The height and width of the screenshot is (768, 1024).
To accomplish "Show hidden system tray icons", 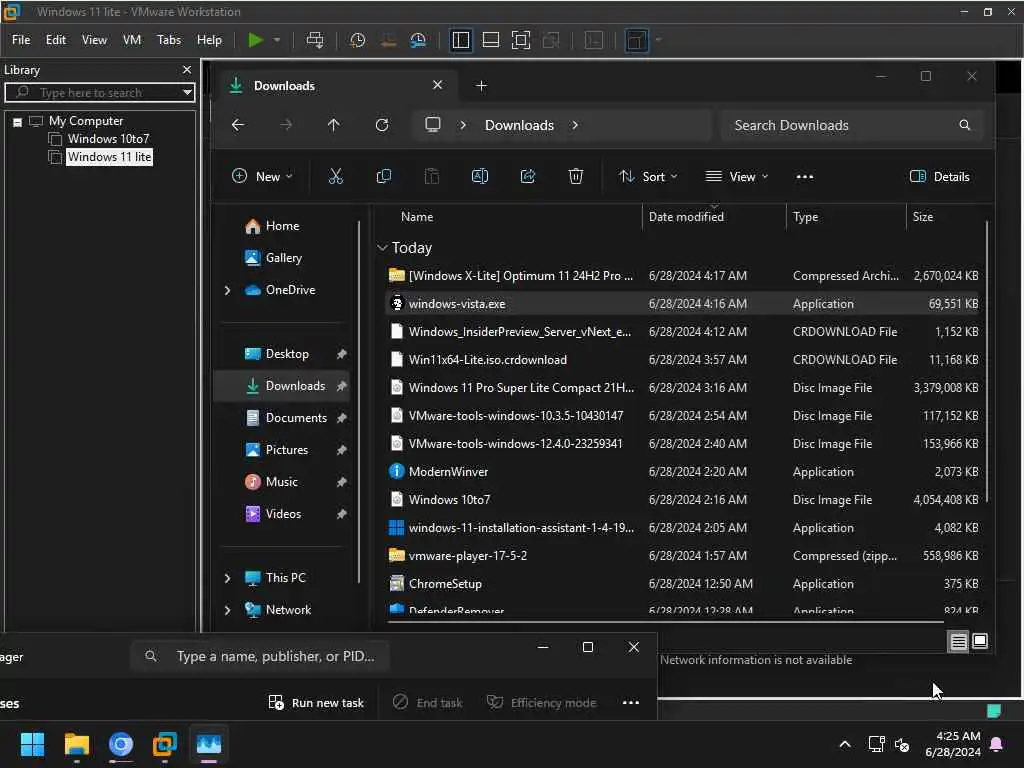I will coord(844,744).
